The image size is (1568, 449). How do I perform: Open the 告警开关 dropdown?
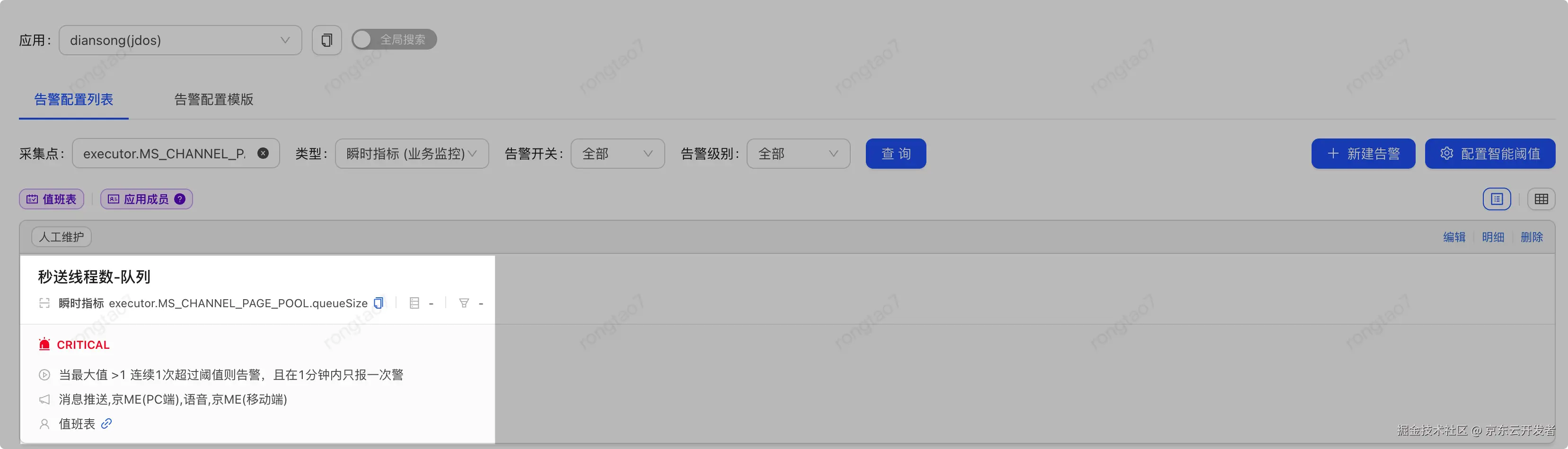point(617,153)
